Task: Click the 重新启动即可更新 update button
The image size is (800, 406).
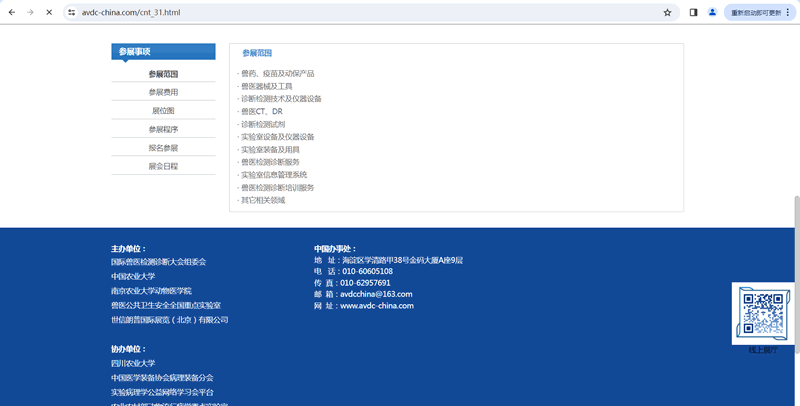Action: pos(755,12)
